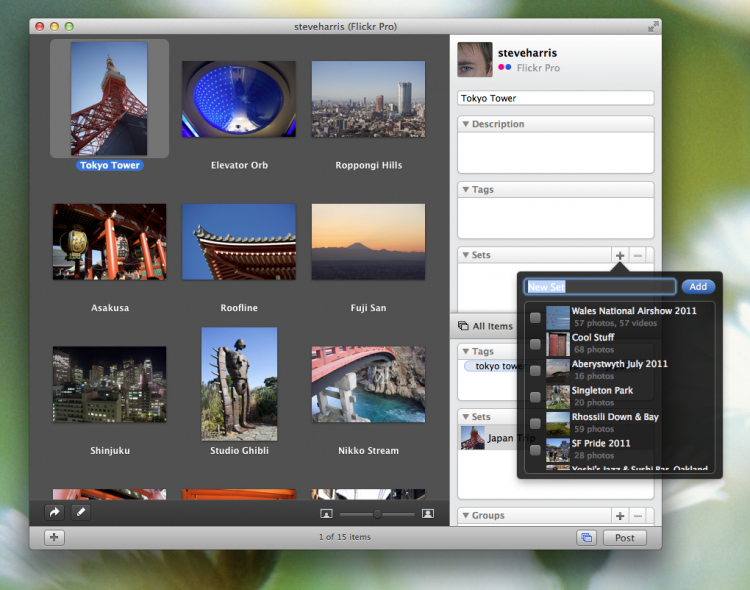Select the Tokyo Tower photo thumbnail
This screenshot has width=750, height=590.
pos(109,99)
